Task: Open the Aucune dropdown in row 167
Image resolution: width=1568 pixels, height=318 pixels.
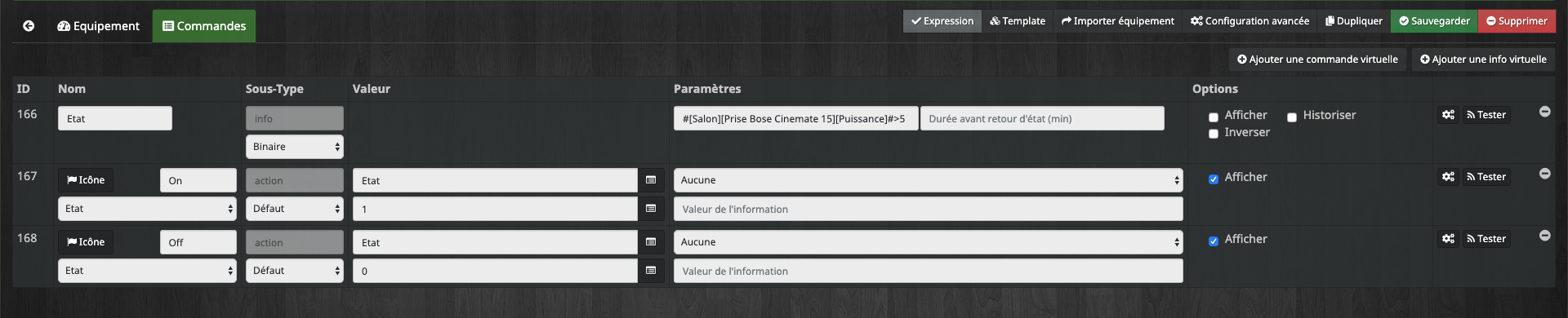Action: coord(929,180)
